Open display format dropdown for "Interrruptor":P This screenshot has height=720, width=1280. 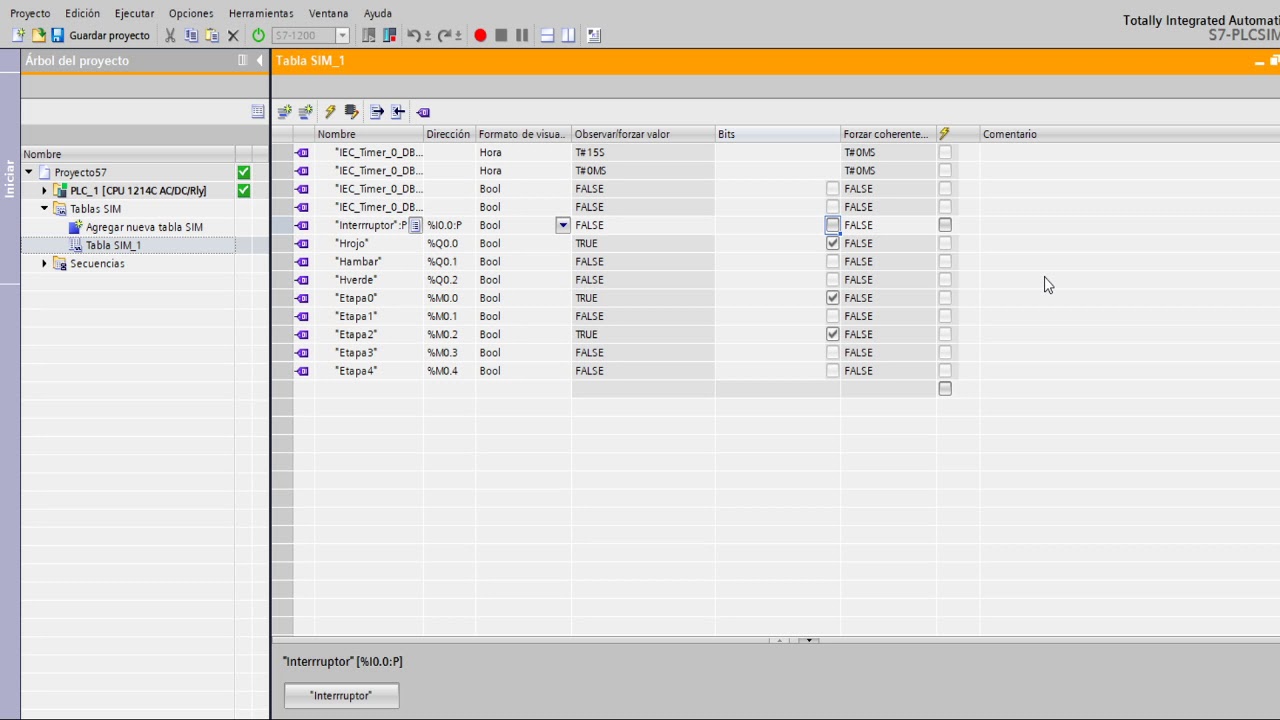[x=563, y=225]
